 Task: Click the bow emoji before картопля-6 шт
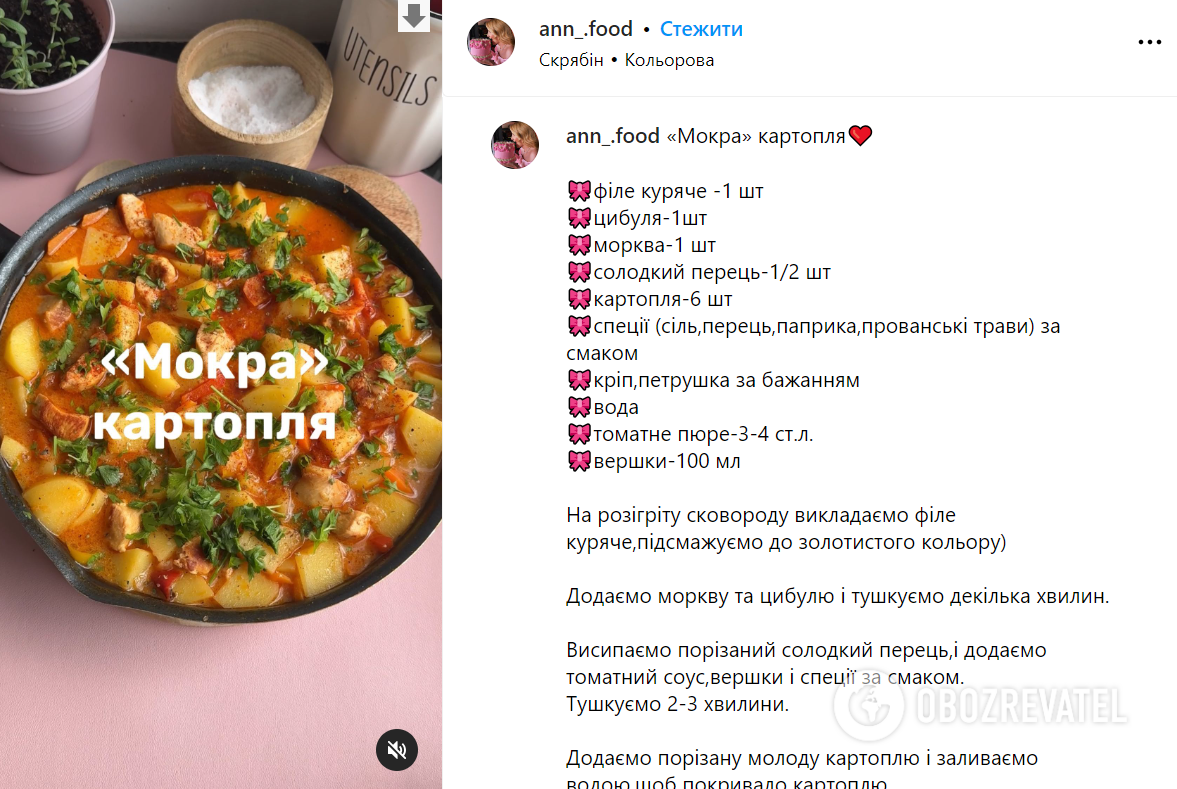pyautogui.click(x=579, y=299)
